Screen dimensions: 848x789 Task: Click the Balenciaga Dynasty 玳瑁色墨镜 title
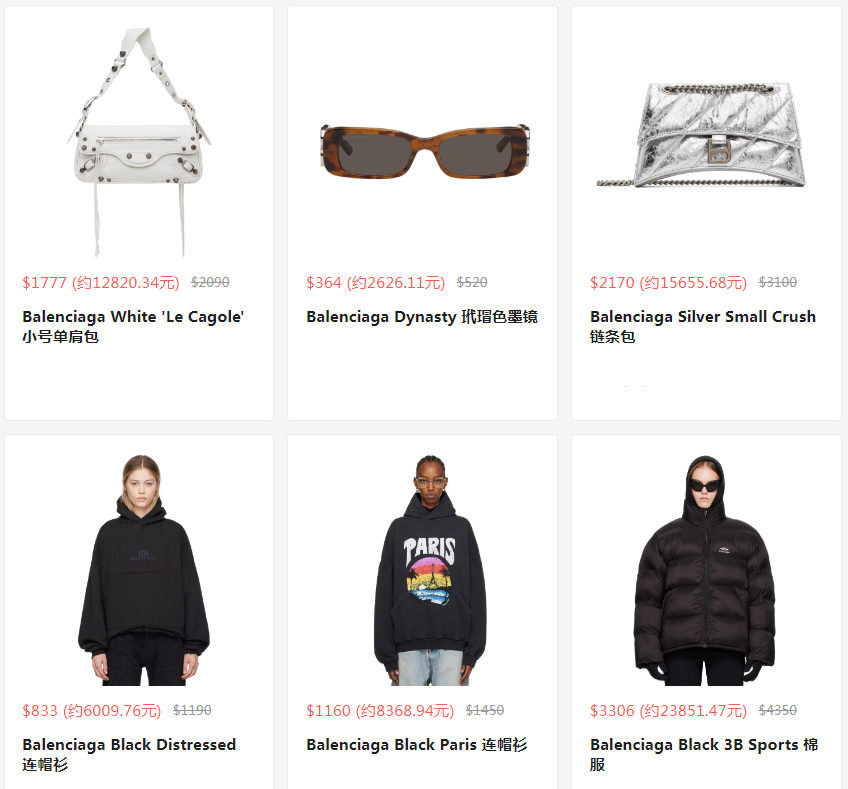pos(422,316)
